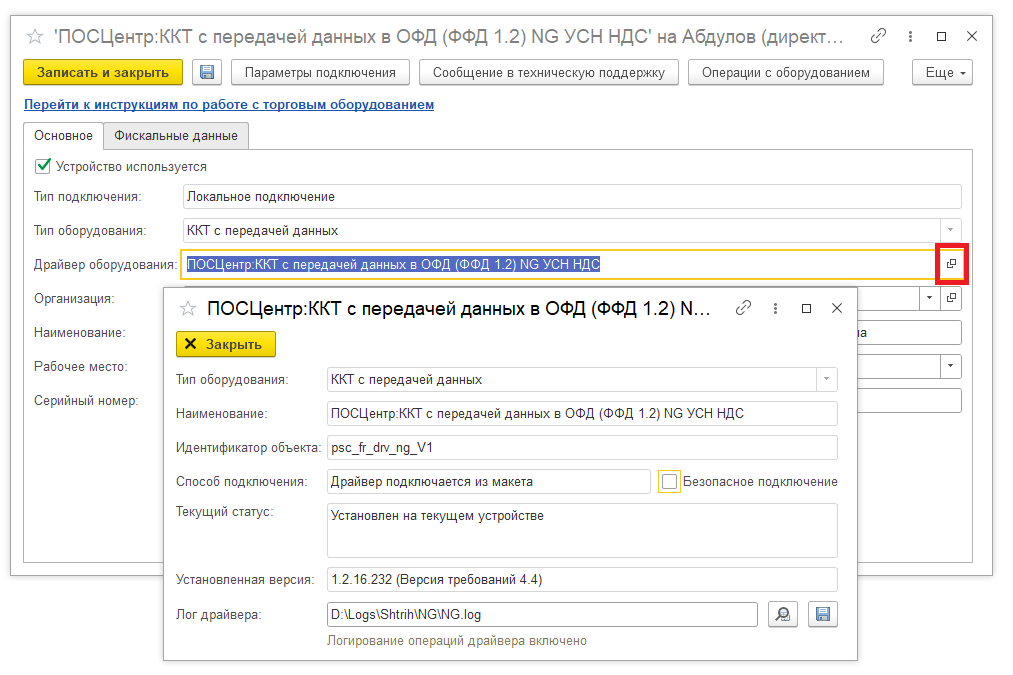Open link to trade equipment instructions
The width and height of the screenshot is (1013, 675).
tap(229, 105)
